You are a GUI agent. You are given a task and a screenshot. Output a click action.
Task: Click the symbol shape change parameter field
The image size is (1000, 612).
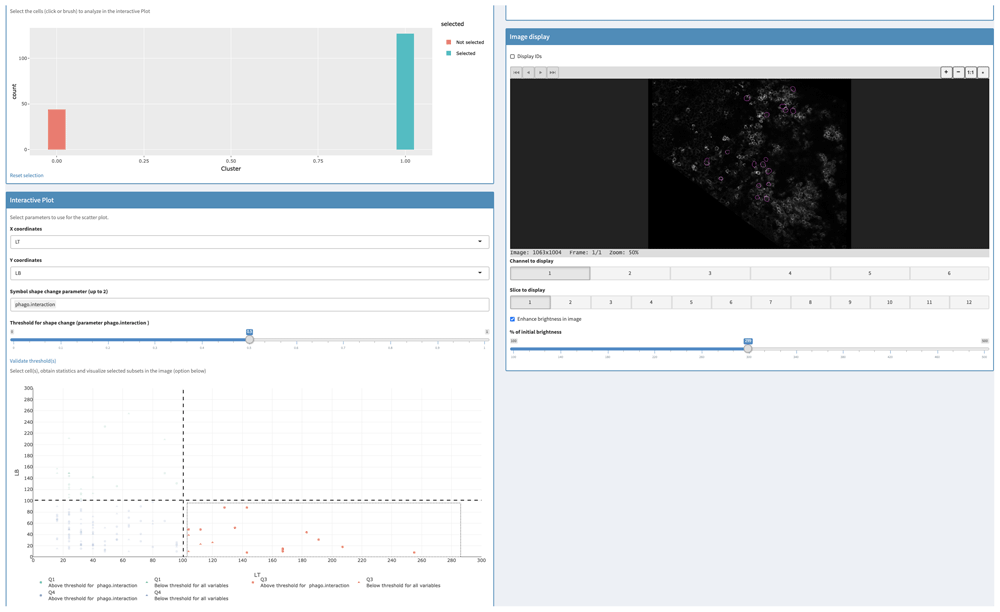[x=249, y=304]
